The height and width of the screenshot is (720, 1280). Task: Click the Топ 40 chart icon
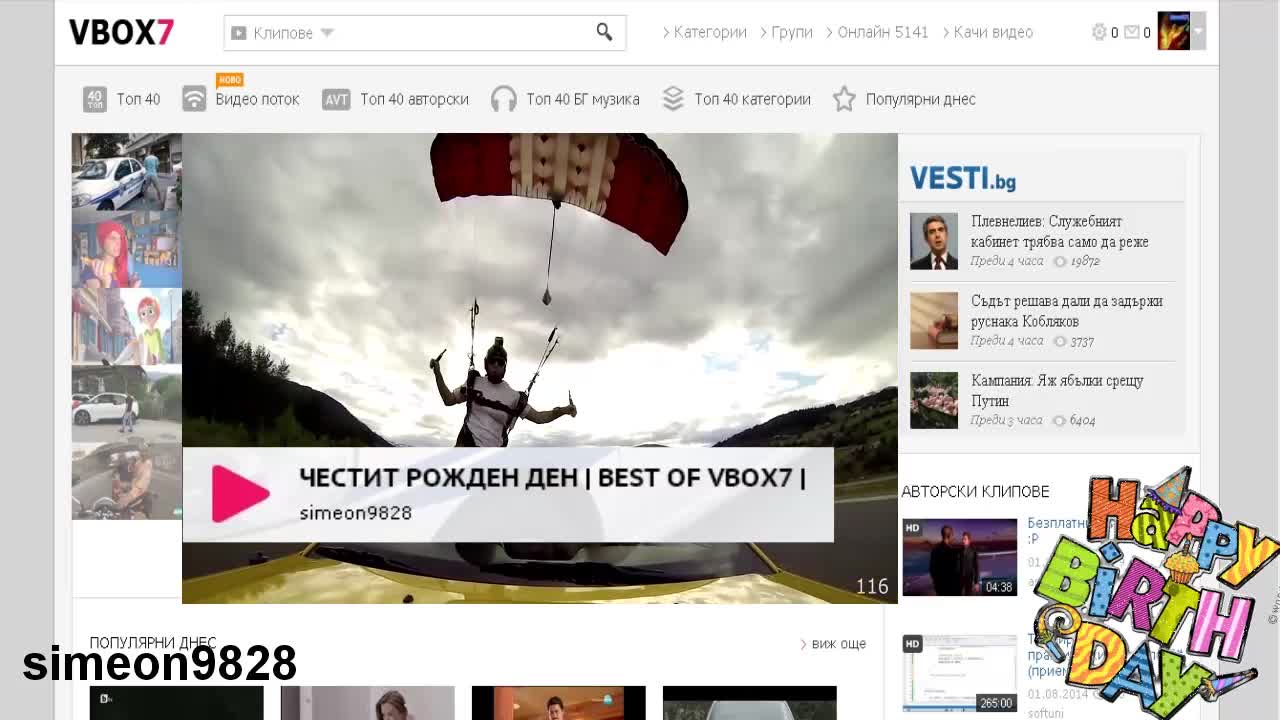[95, 99]
